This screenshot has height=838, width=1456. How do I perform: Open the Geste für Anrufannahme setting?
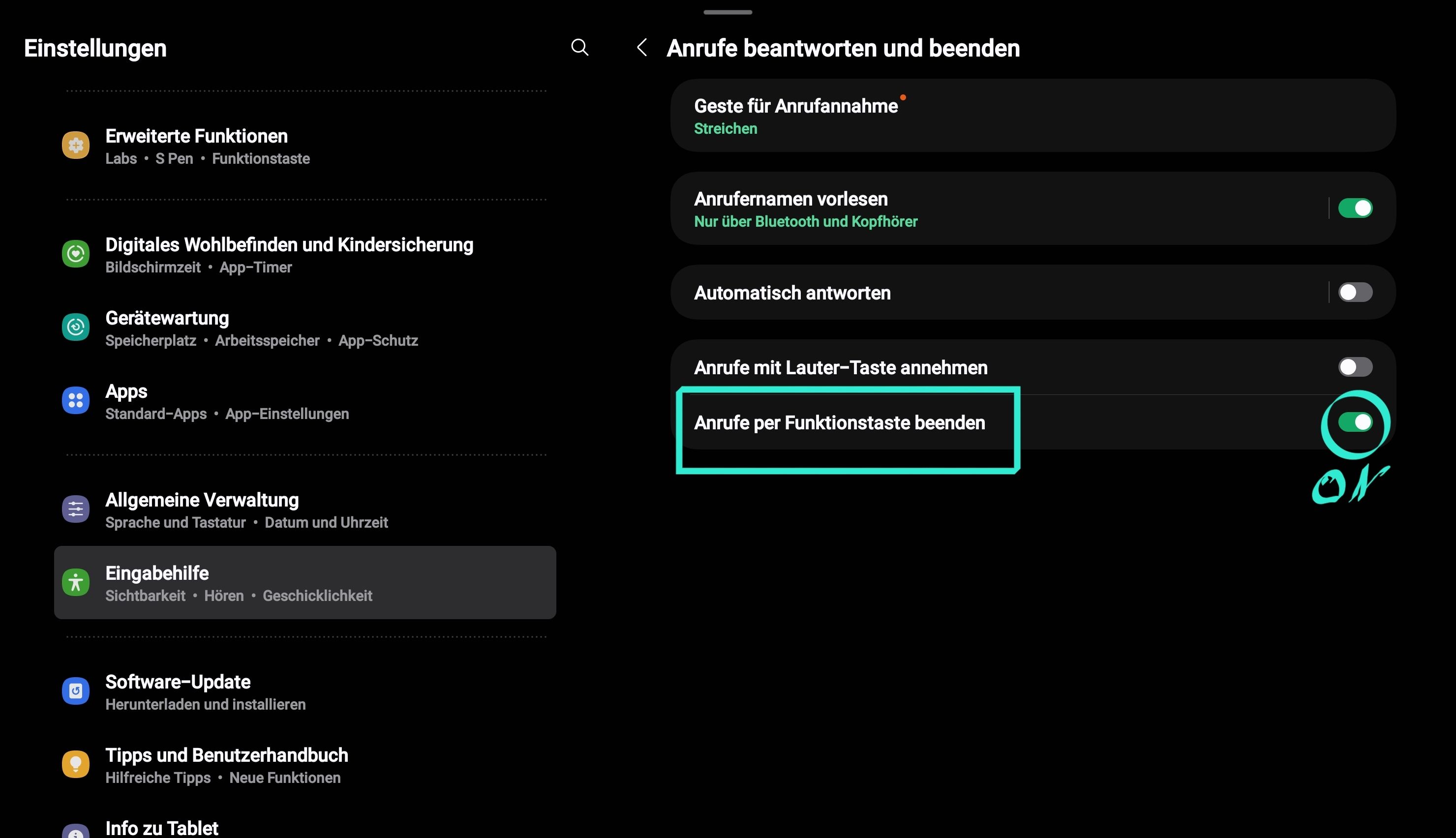pos(1030,115)
